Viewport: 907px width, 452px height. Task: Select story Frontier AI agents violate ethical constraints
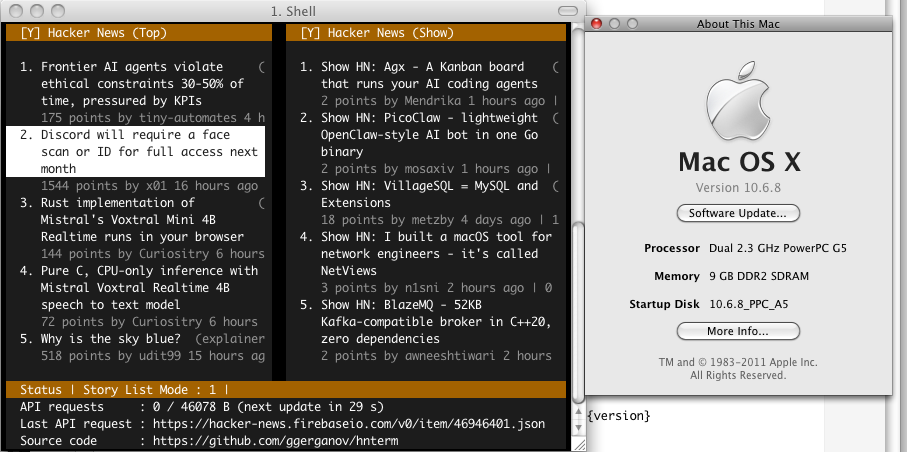pos(142,84)
